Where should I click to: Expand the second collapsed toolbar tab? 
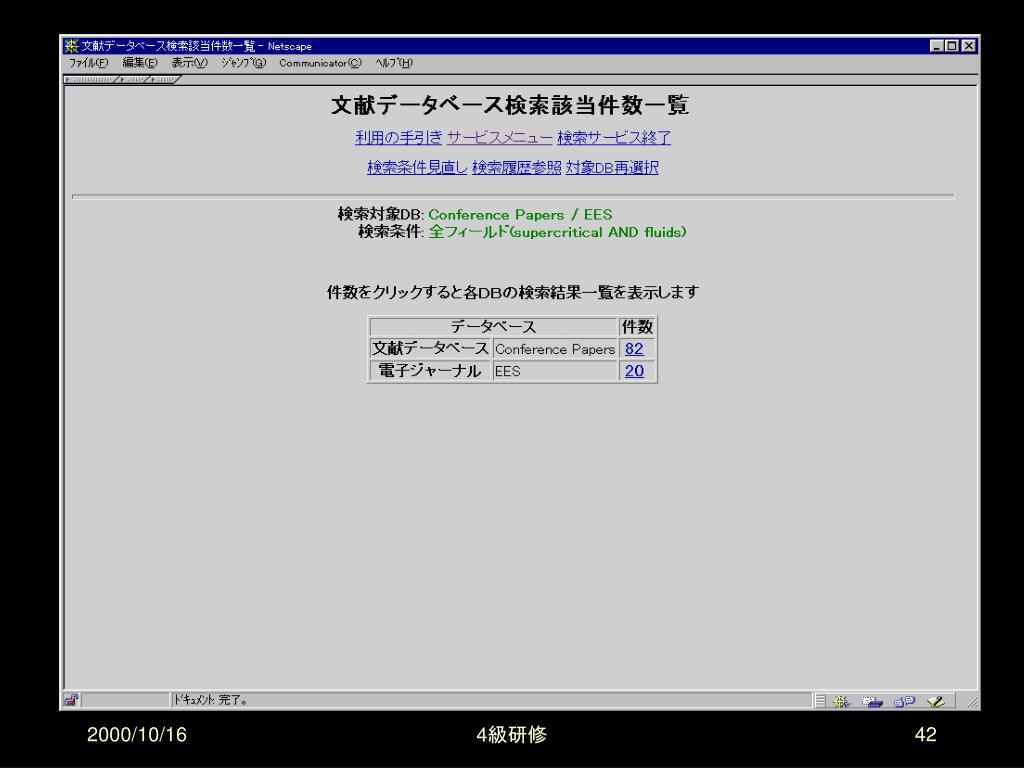pos(135,80)
